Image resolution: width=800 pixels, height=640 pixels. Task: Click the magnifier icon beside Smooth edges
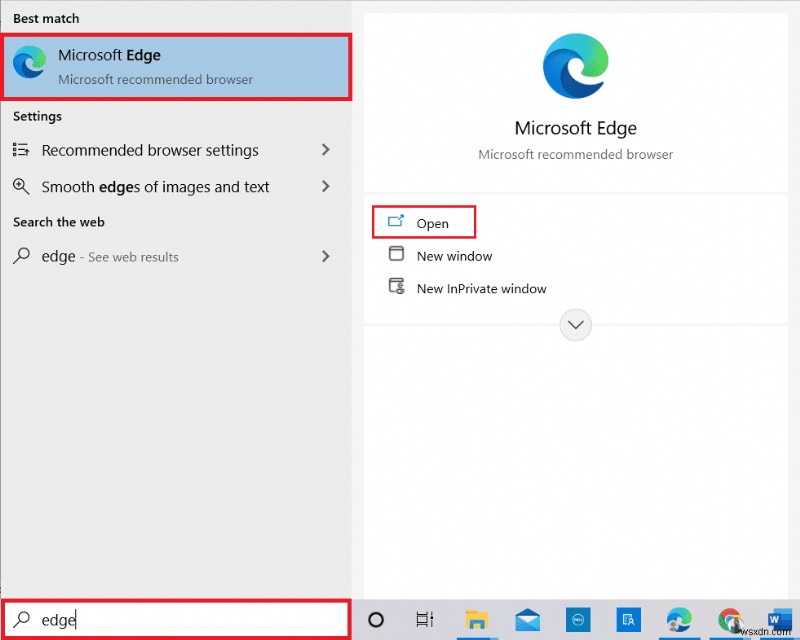click(21, 186)
